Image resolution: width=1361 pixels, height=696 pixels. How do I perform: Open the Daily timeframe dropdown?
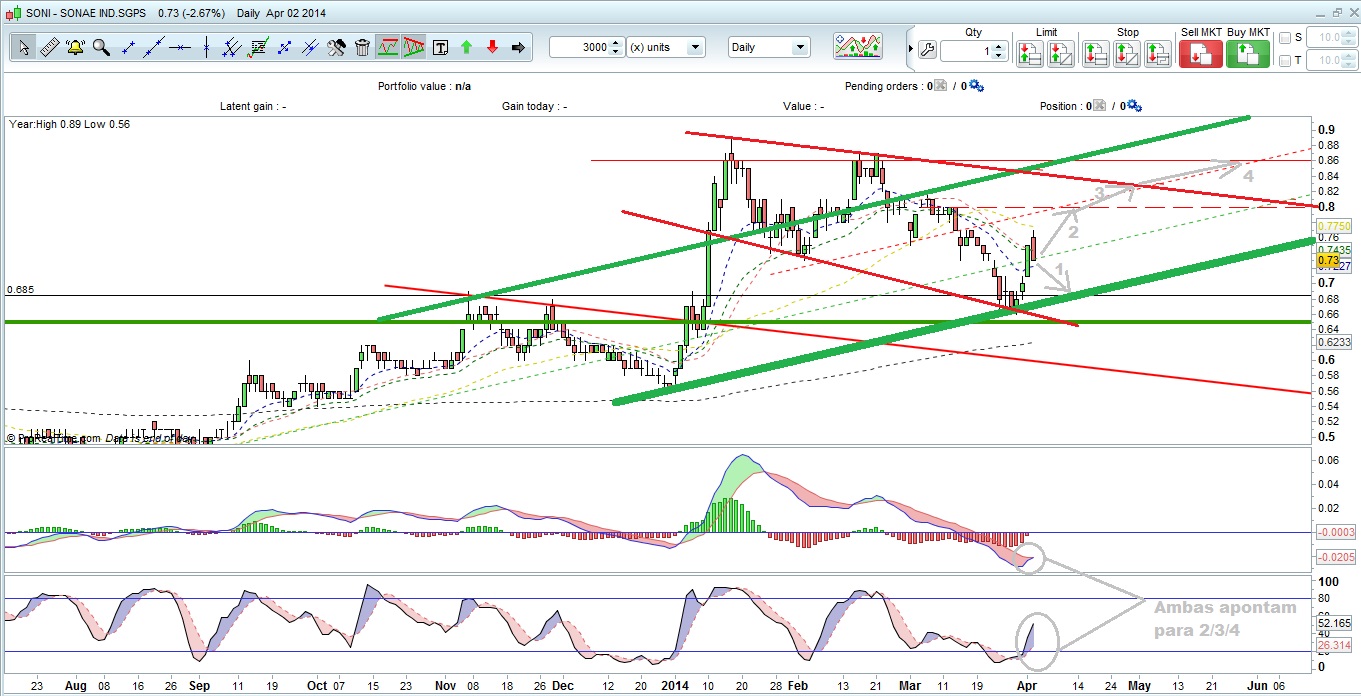[769, 47]
